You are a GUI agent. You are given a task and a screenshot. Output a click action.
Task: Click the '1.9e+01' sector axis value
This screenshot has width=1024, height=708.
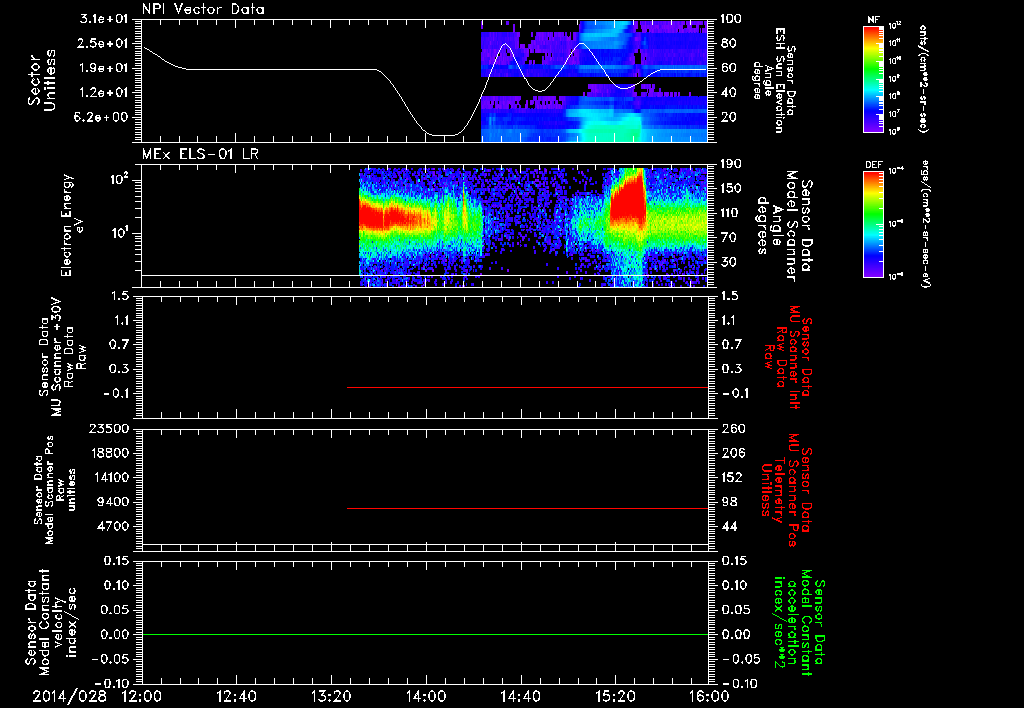tap(104, 68)
